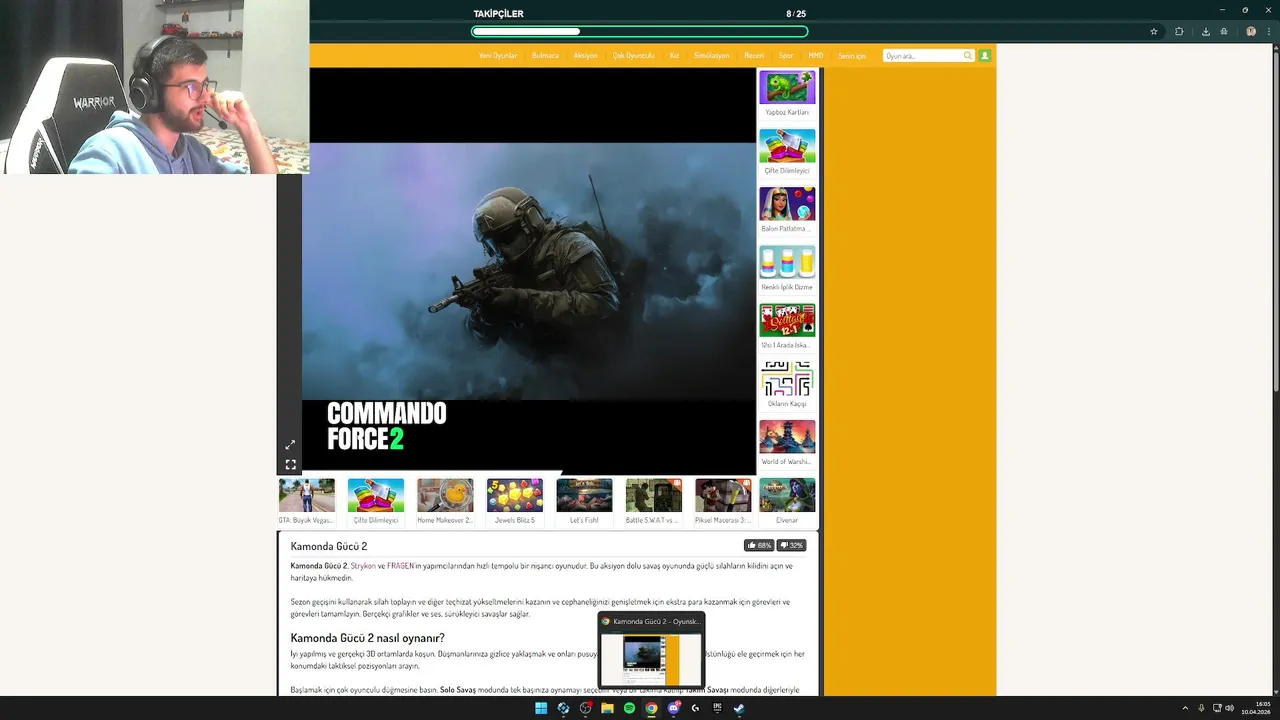Click the expand arrows icon beside game
Viewport: 1280px width, 720px height.
pyautogui.click(x=290, y=445)
